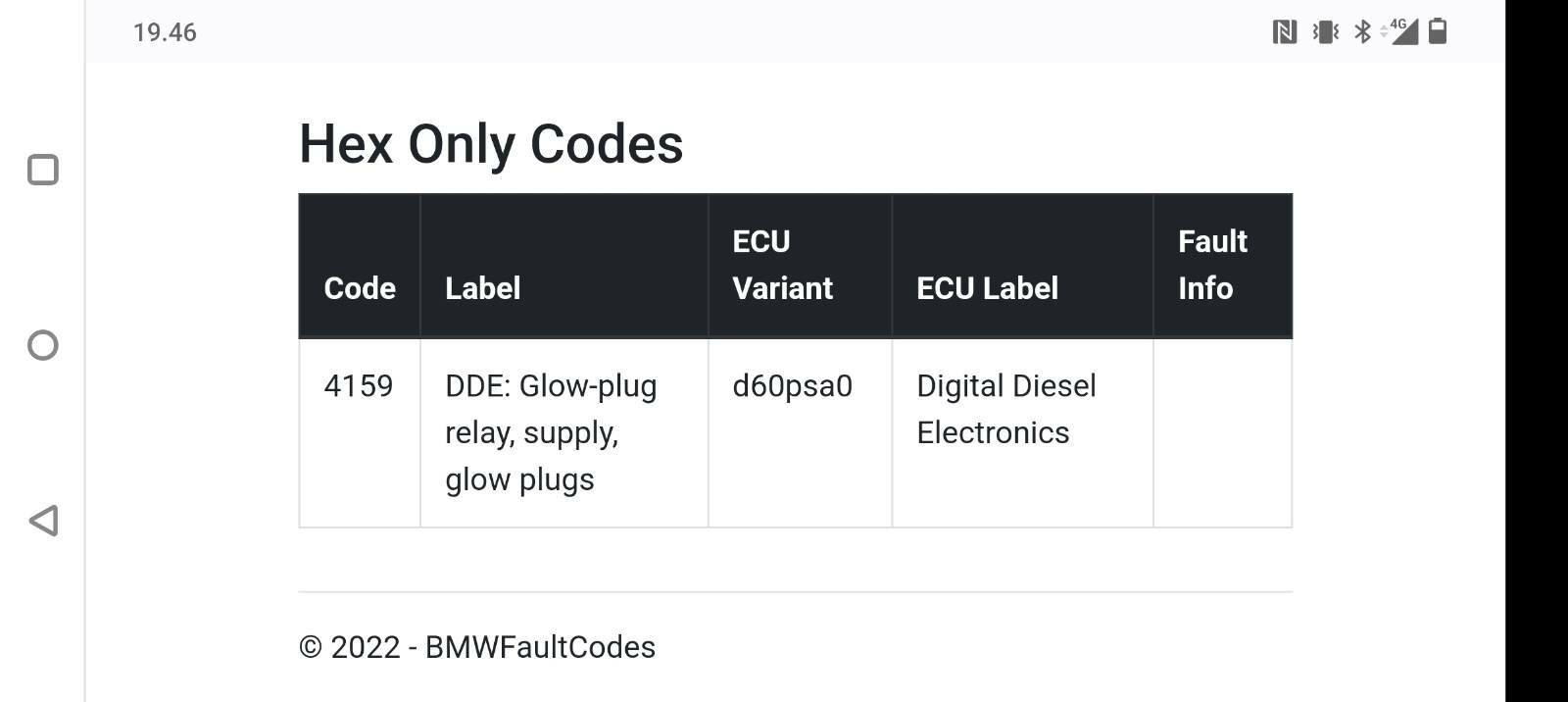Select the Fault Info column header
The width and height of the screenshot is (1568, 702).
point(1212,265)
